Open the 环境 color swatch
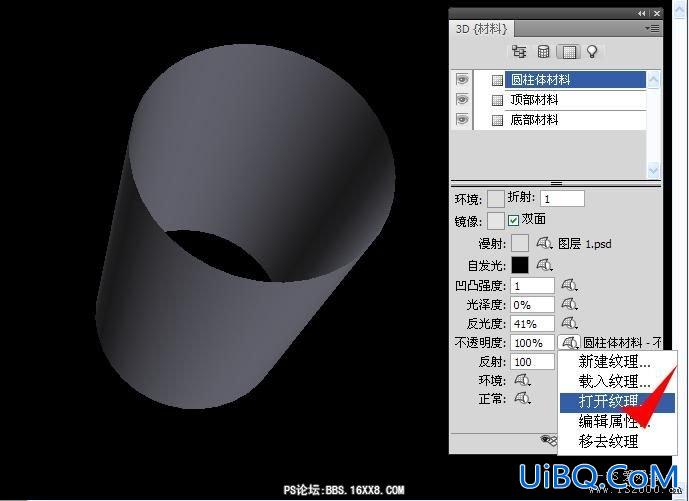This screenshot has height=501, width=689. click(496, 199)
